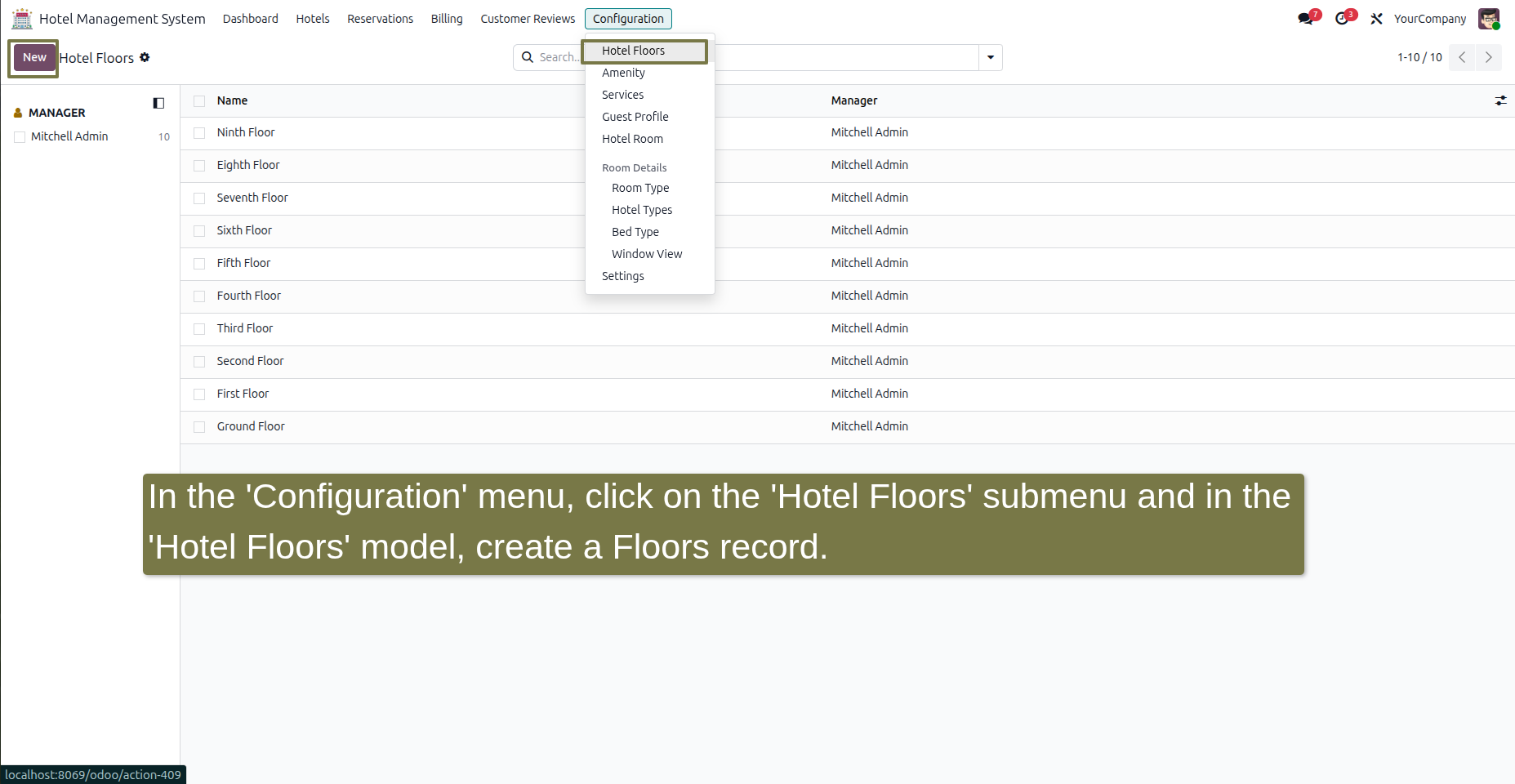Open the Configuration menu
Image resolution: width=1515 pixels, height=784 pixels.
628,19
